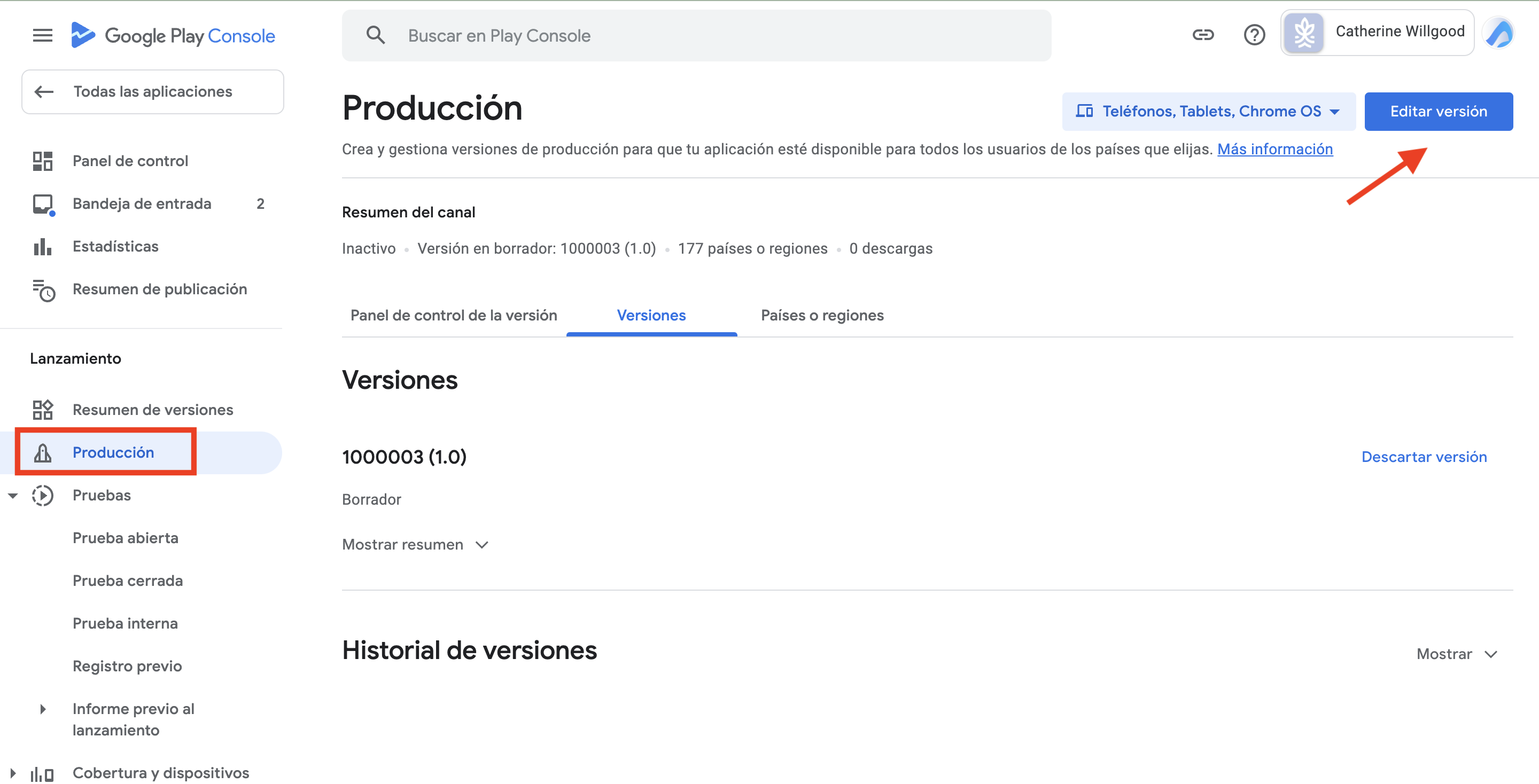1539x784 pixels.
Task: Click the search magnifier icon
Action: [375, 35]
